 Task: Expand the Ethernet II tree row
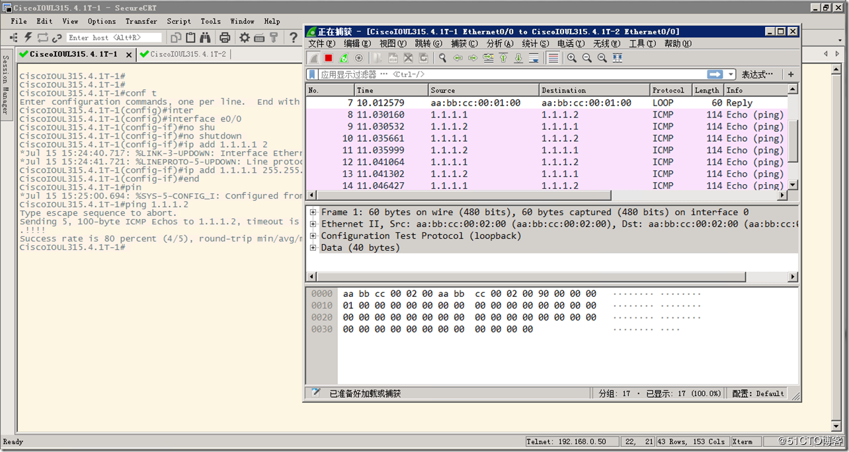313,224
